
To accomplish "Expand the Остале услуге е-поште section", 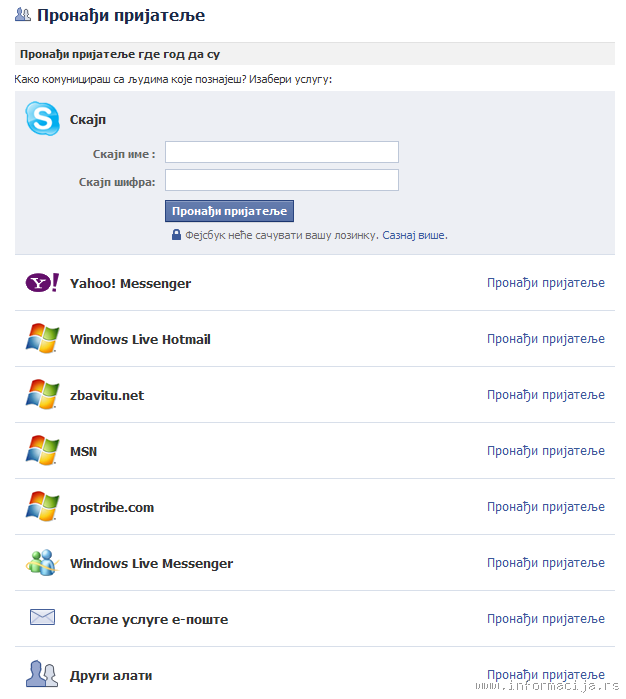I will (149, 620).
